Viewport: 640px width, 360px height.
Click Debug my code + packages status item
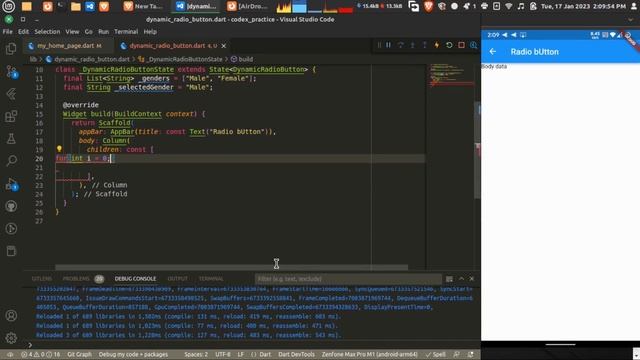[x=133, y=354]
